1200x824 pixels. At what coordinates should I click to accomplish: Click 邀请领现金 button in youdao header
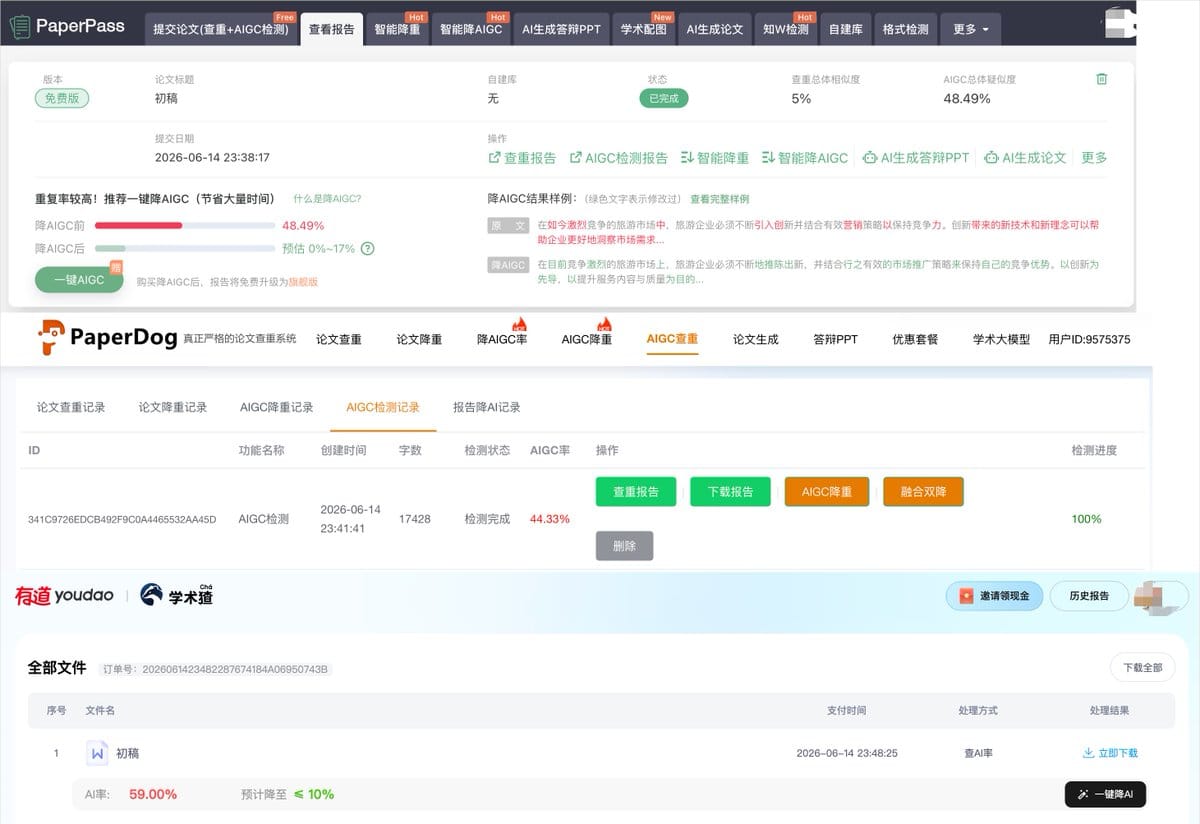click(995, 596)
